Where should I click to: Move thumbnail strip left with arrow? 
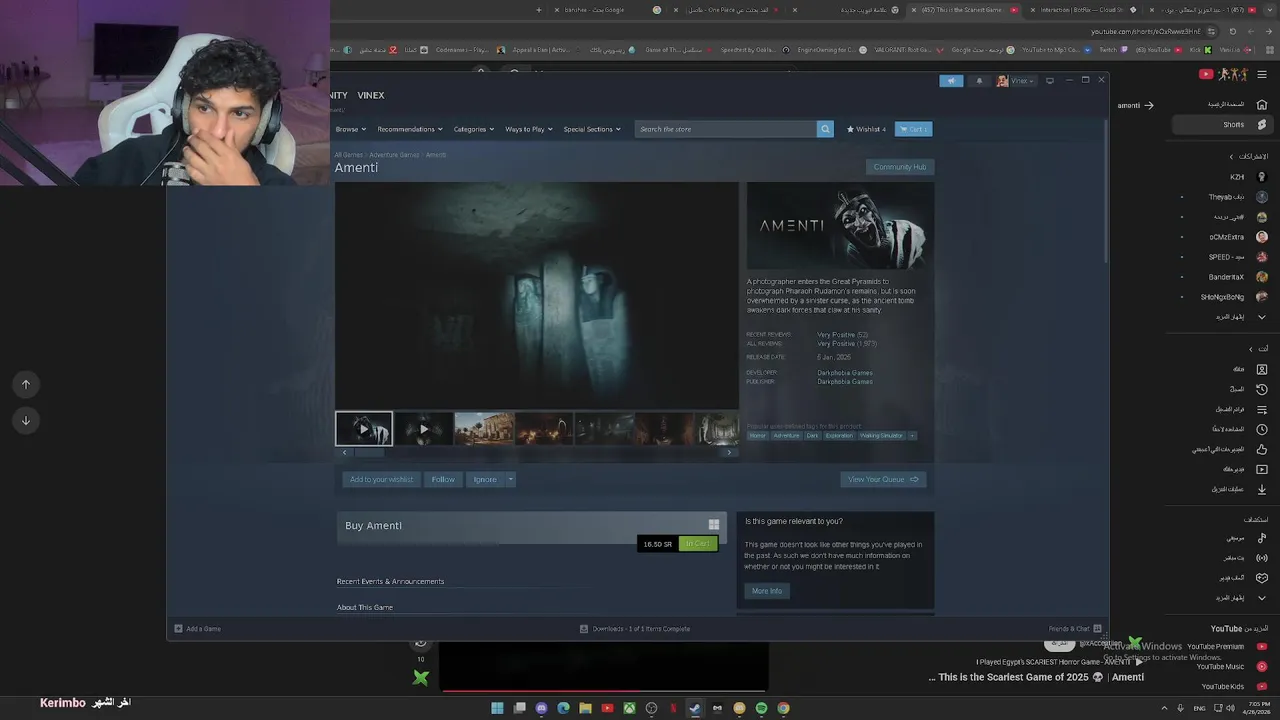(x=344, y=452)
